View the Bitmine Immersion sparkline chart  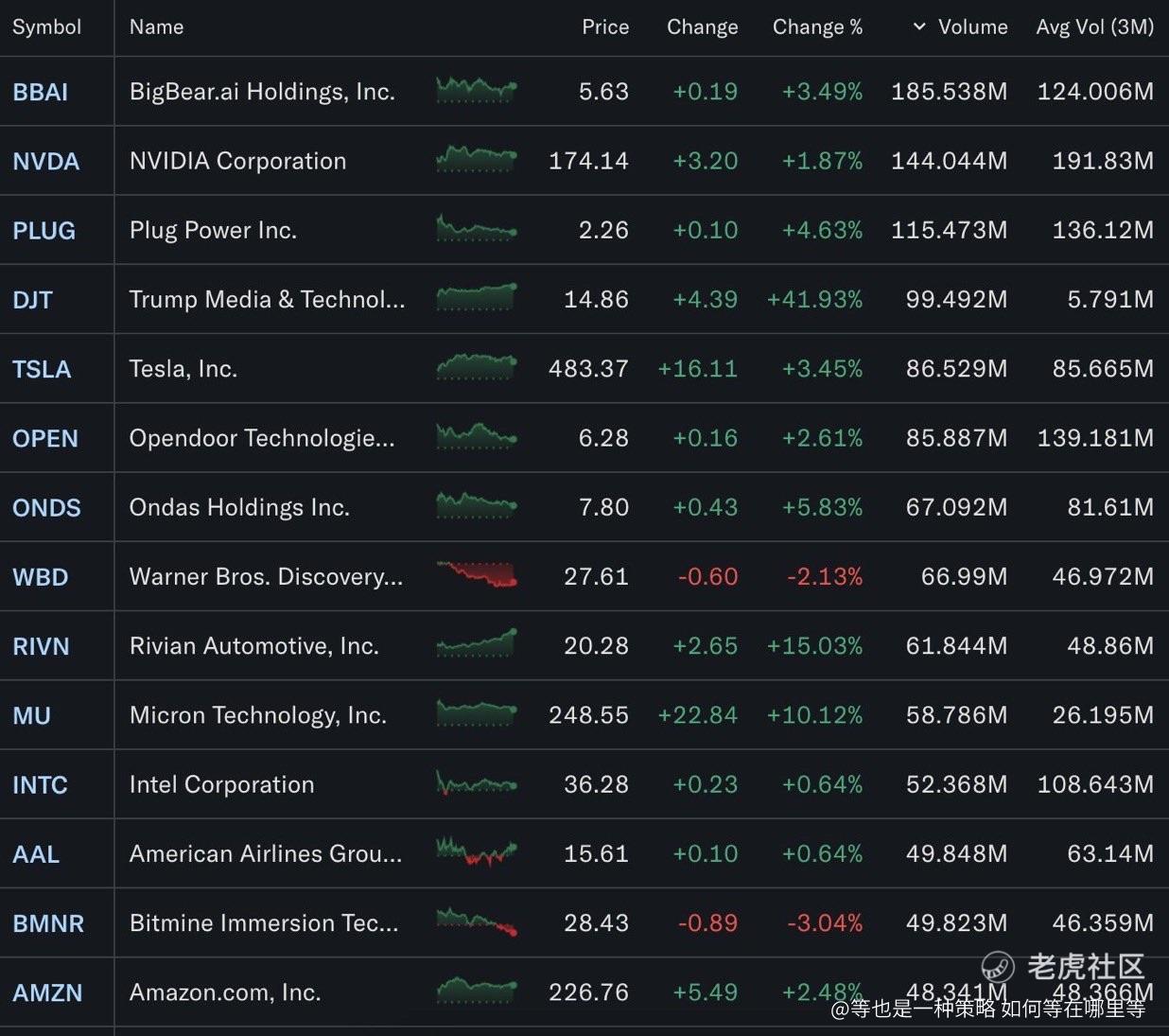477,922
